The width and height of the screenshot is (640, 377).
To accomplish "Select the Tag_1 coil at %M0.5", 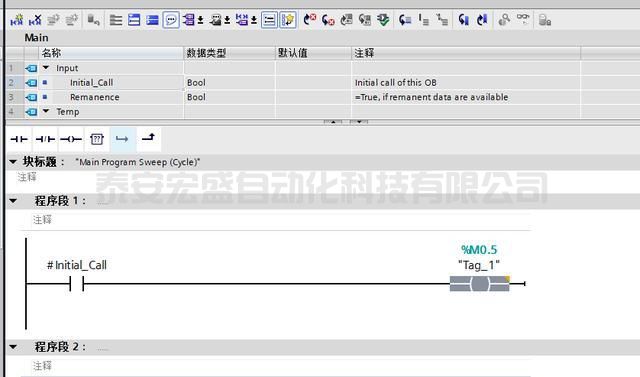I will click(x=480, y=284).
